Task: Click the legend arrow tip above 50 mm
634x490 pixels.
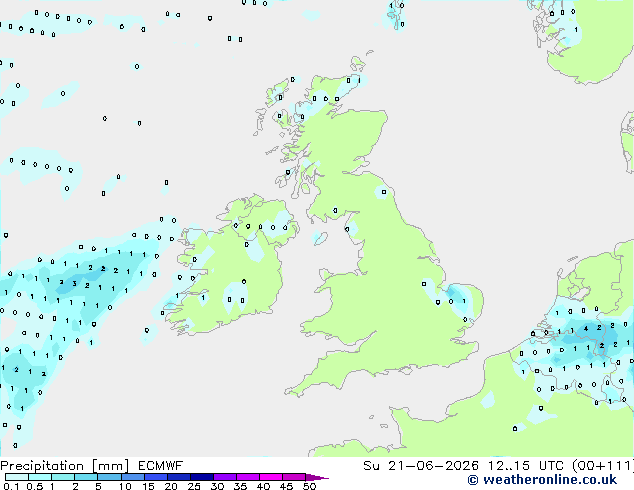Action: [317, 477]
